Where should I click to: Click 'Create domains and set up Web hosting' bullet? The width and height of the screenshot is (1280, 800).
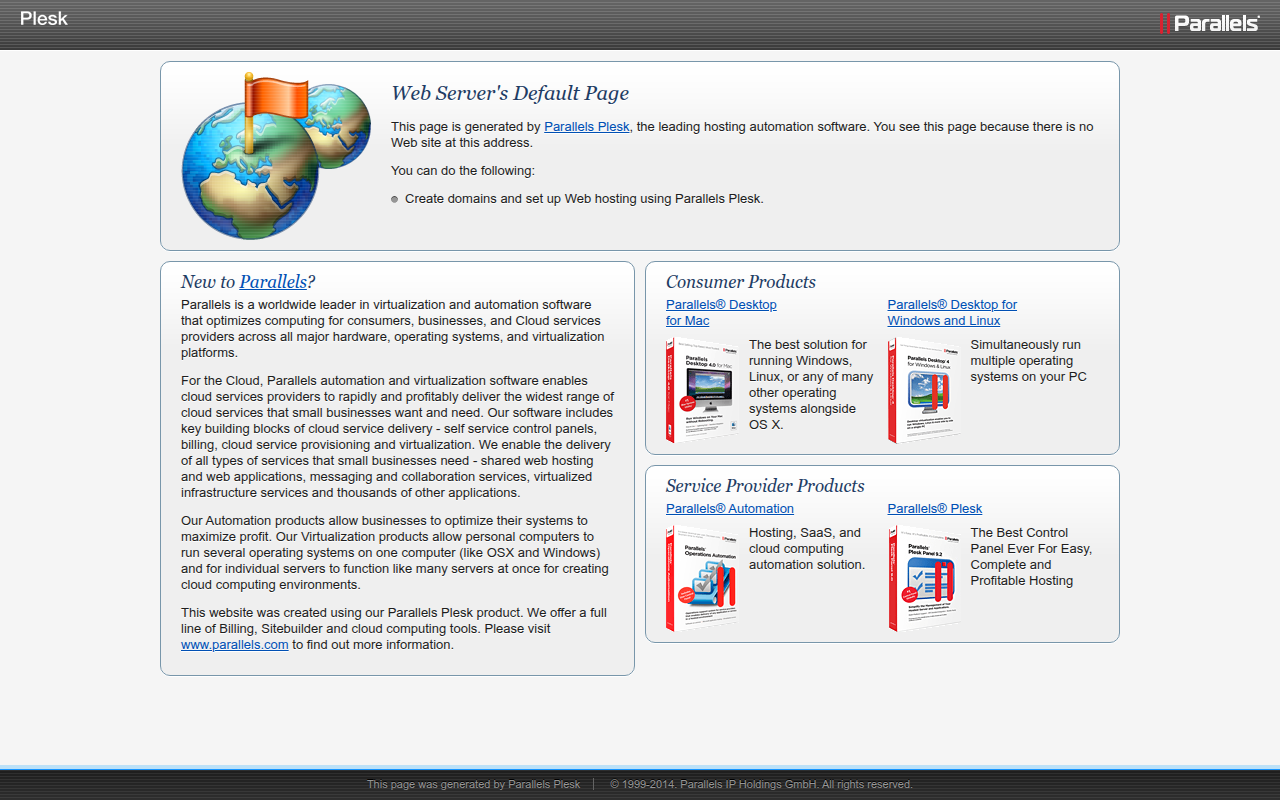[x=584, y=199]
